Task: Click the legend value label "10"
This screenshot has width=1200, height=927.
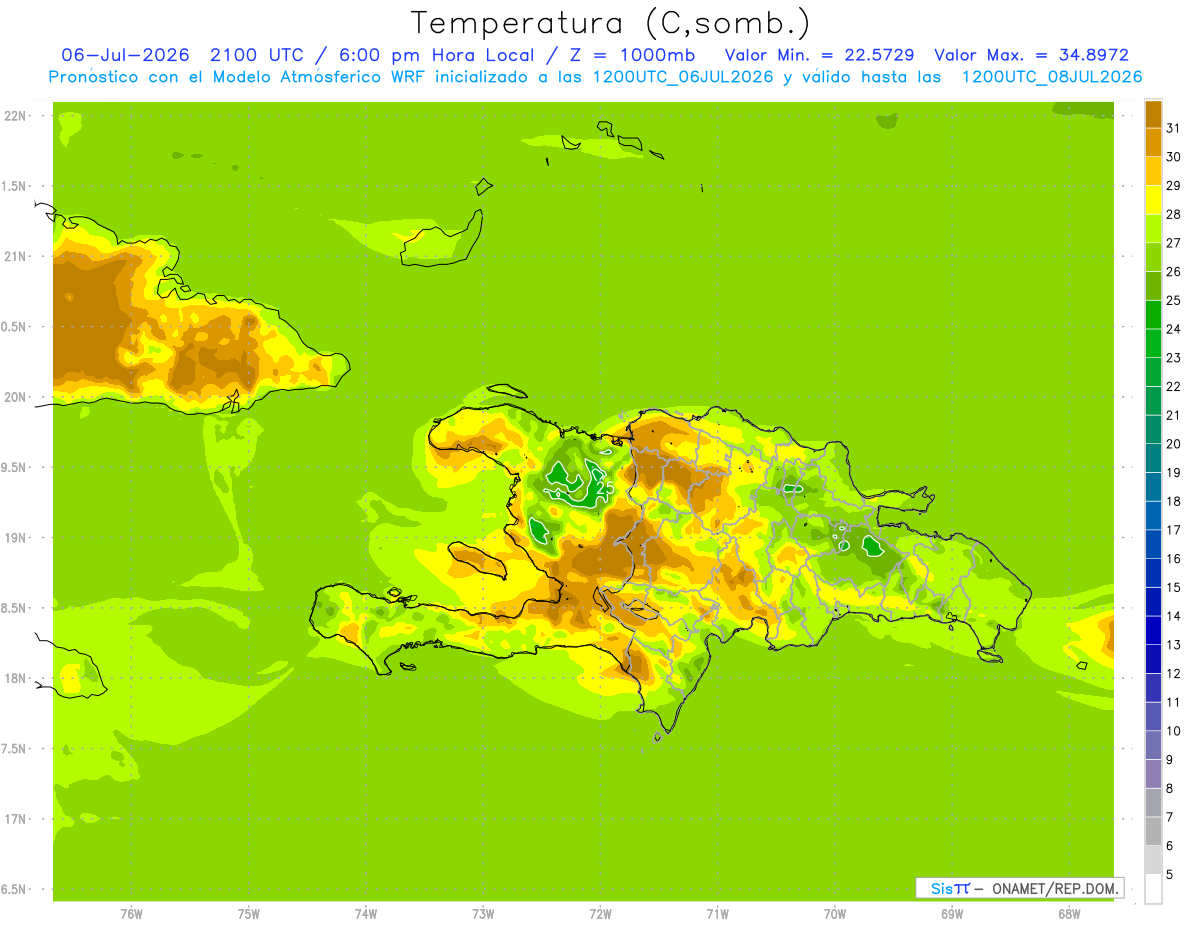Action: point(1173,731)
